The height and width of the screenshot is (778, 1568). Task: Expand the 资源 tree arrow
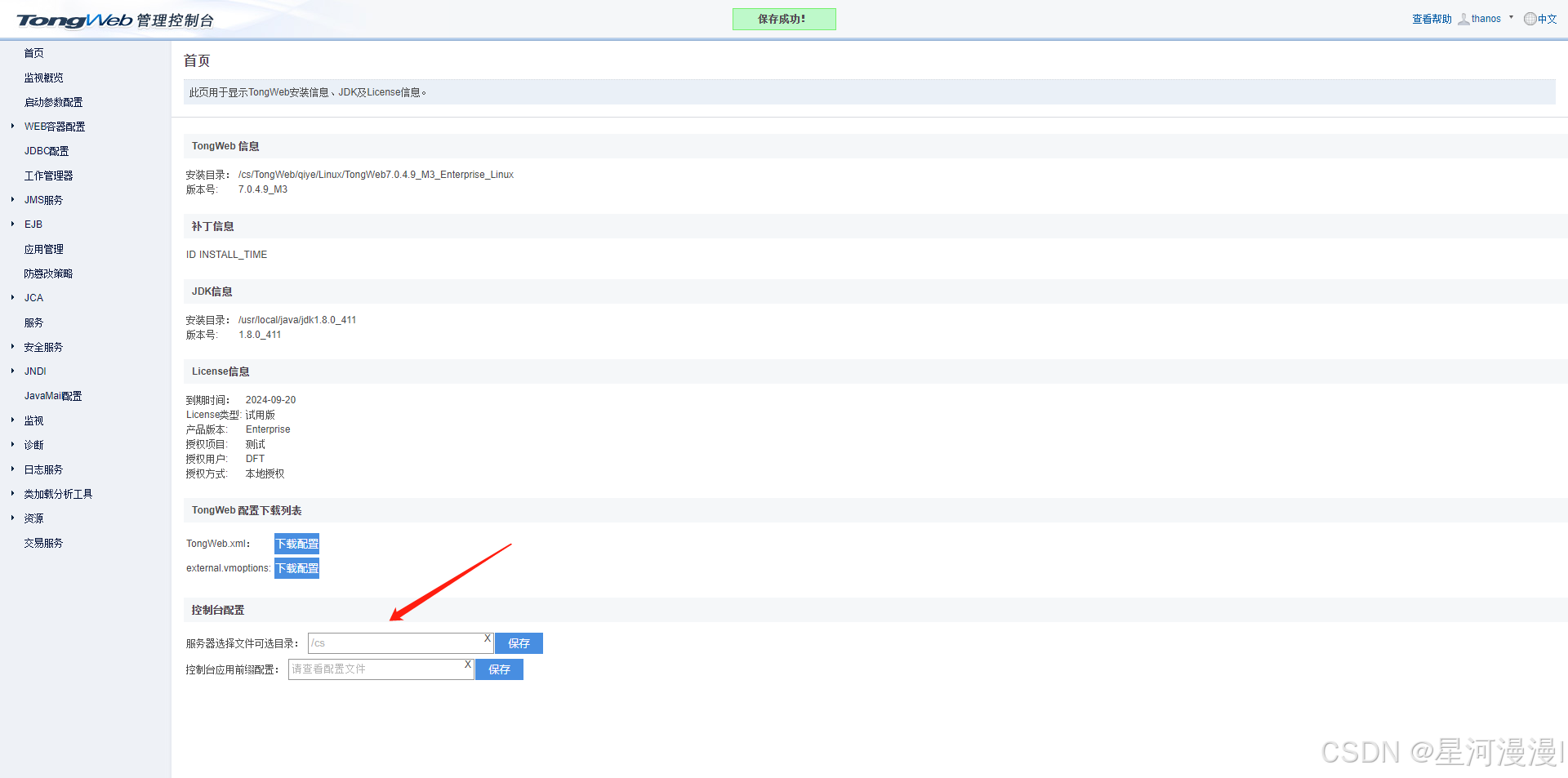(x=12, y=518)
